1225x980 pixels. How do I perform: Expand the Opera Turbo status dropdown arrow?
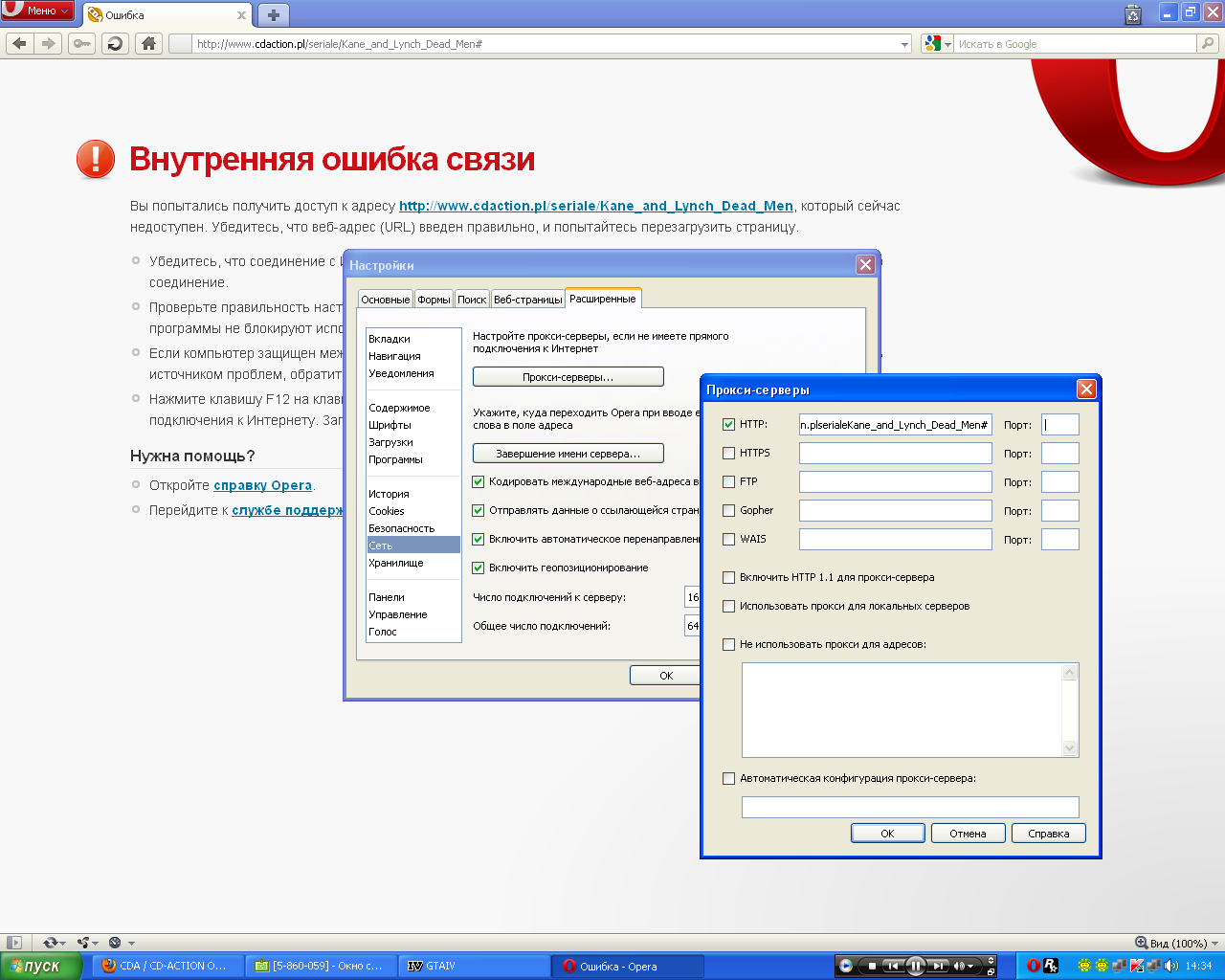pos(131,944)
